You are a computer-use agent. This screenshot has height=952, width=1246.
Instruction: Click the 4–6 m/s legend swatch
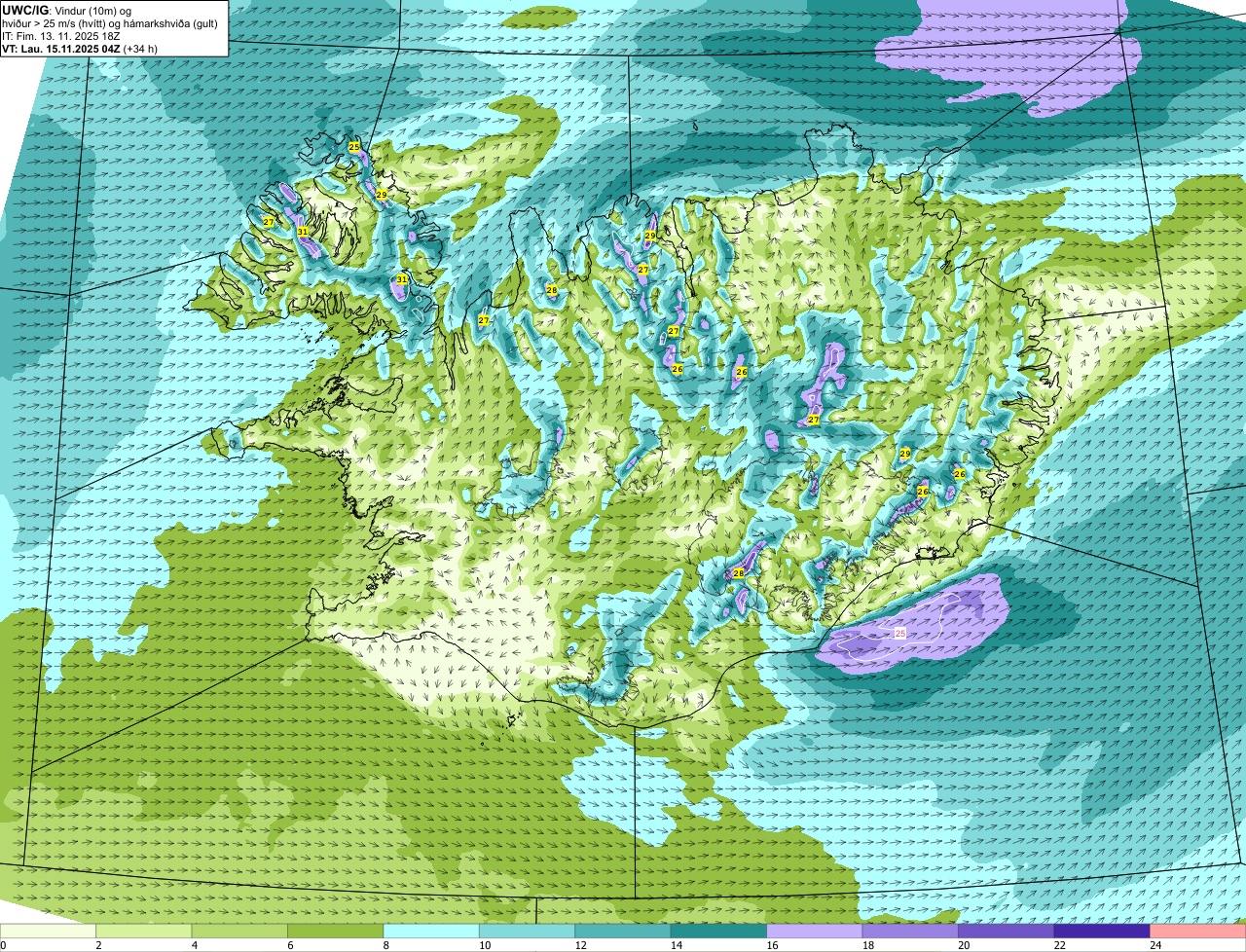240,932
